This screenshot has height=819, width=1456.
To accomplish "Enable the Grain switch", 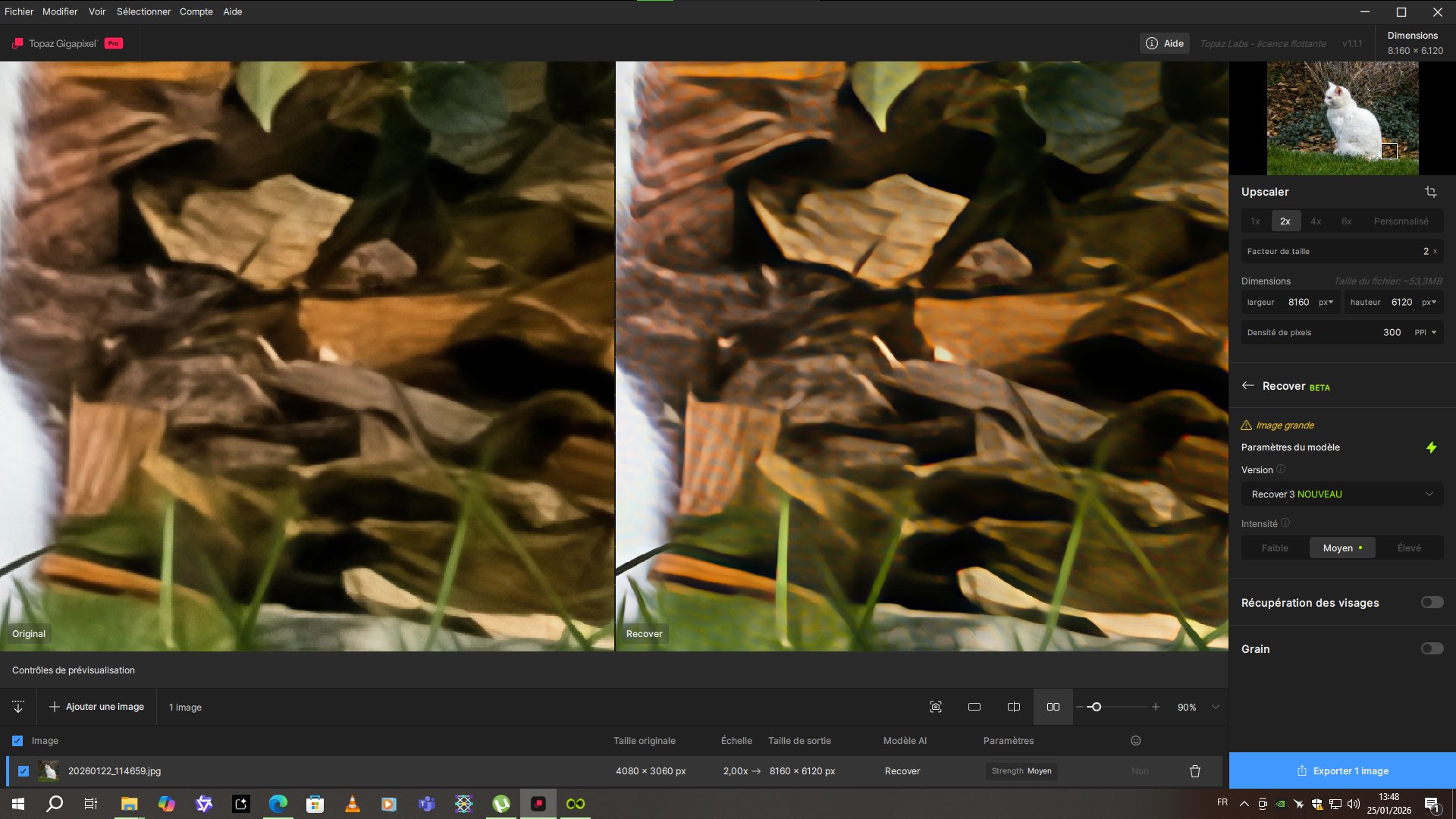I will tap(1432, 648).
